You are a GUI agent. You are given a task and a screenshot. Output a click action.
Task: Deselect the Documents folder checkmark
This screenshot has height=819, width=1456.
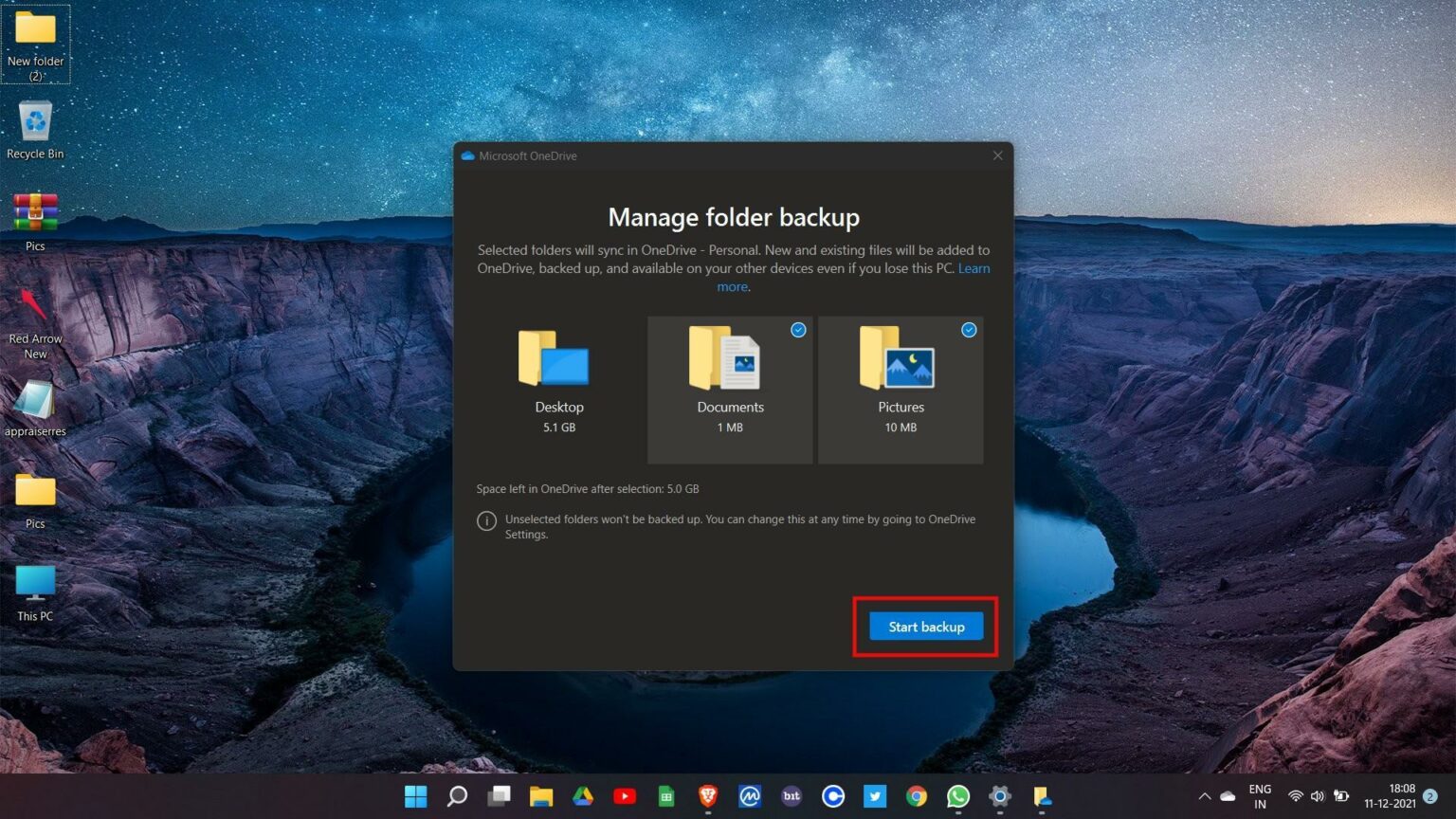pyautogui.click(x=797, y=330)
